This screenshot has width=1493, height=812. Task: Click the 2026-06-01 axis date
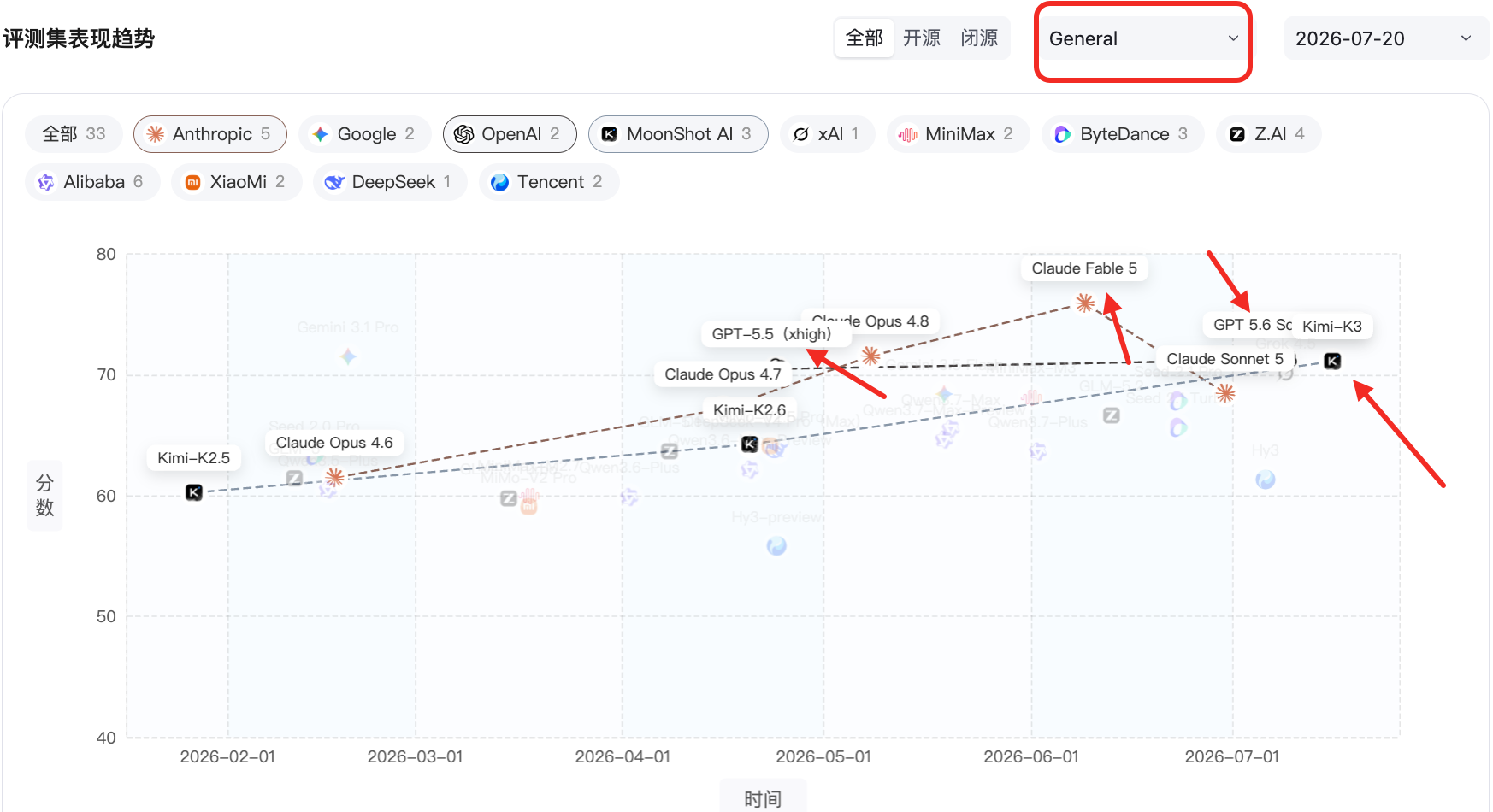[x=1031, y=756]
